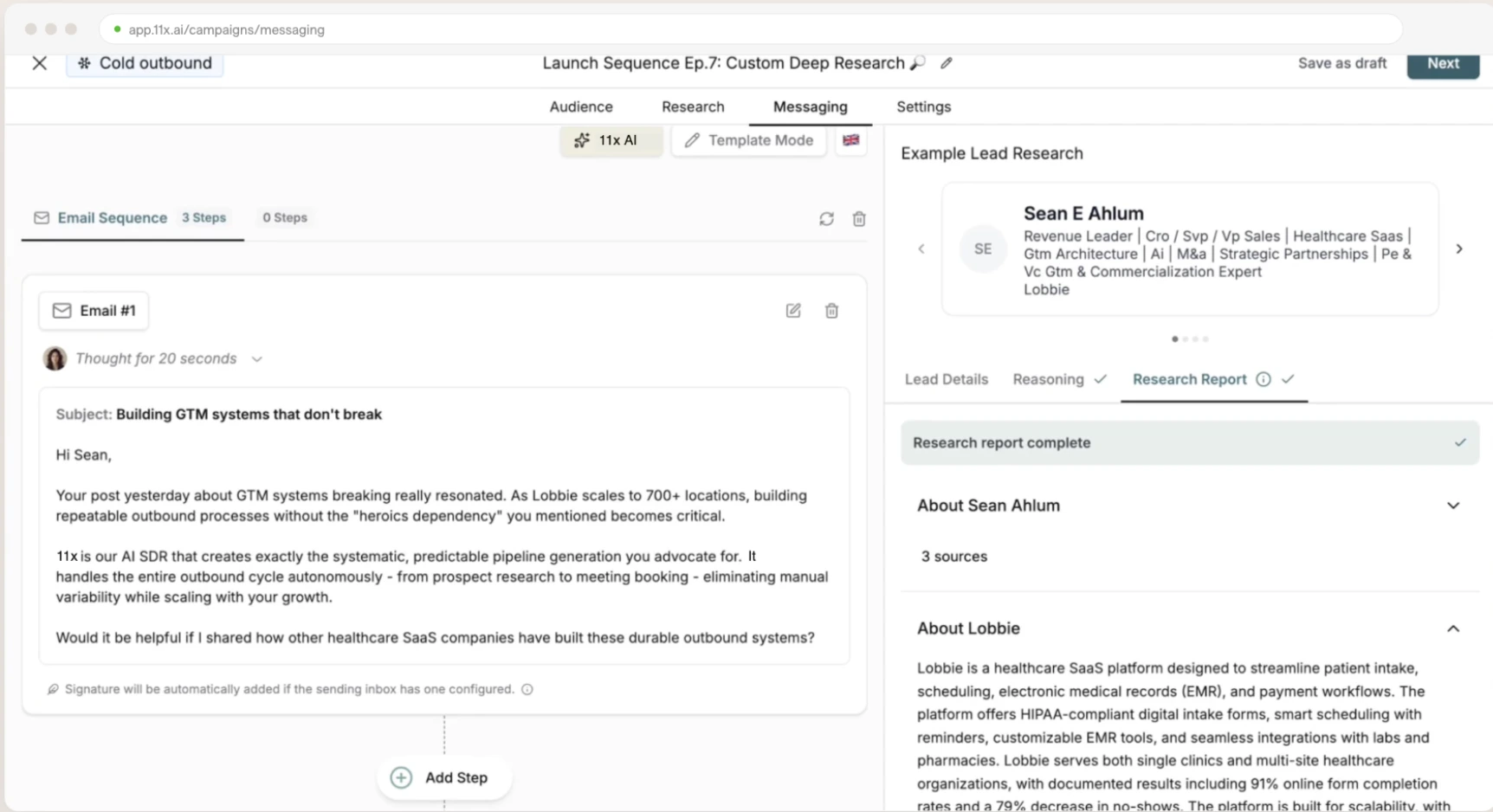Click the 'Hi Sean,' greeting line
This screenshot has height=812, width=1493.
pos(84,455)
